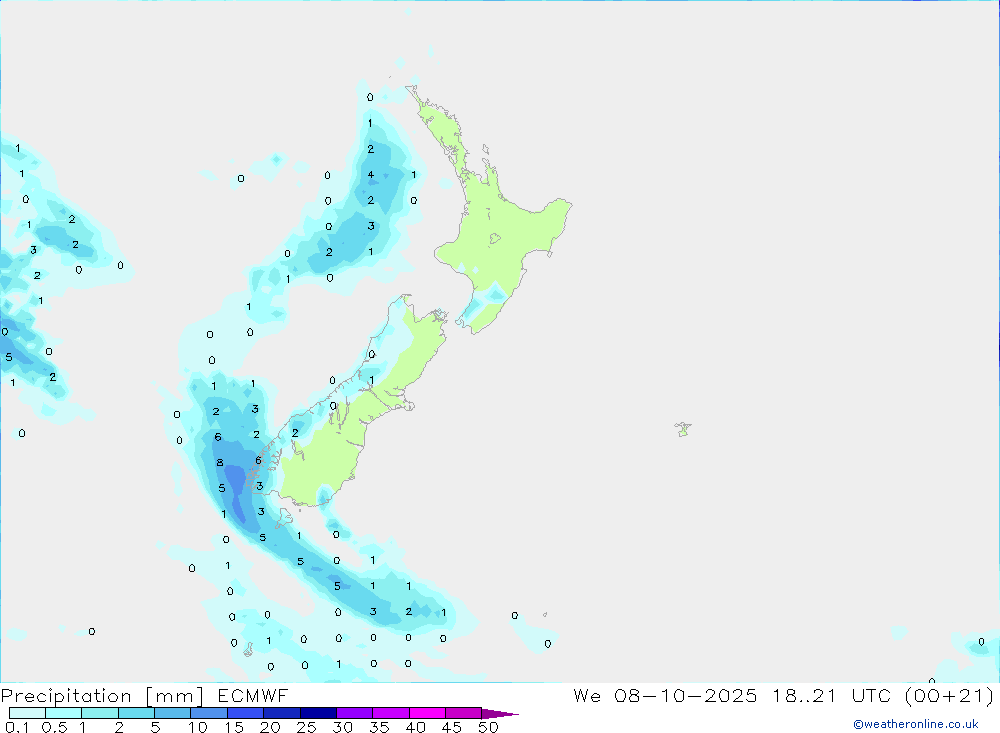
Task: Click the Chatham Islands on the map
Action: (683, 429)
